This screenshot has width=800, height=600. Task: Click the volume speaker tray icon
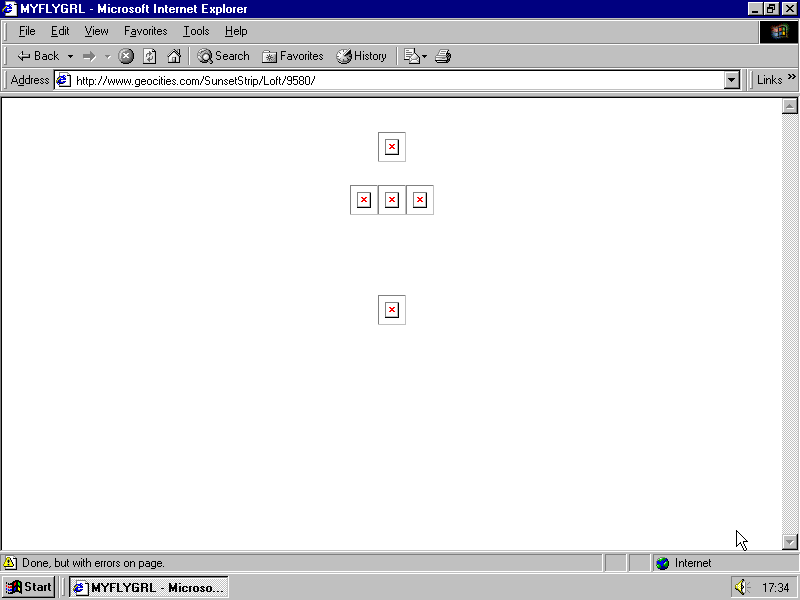[x=741, y=587]
